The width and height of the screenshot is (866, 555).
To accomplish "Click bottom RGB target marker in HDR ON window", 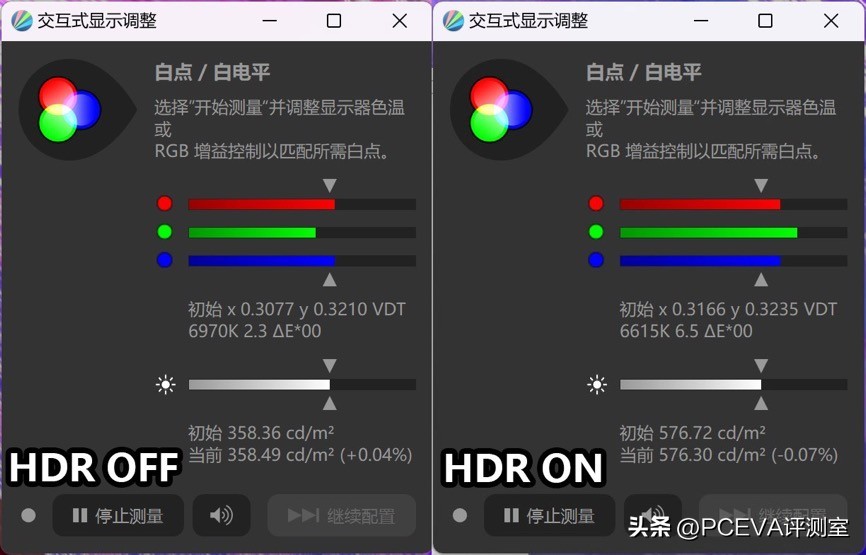I will click(x=761, y=280).
